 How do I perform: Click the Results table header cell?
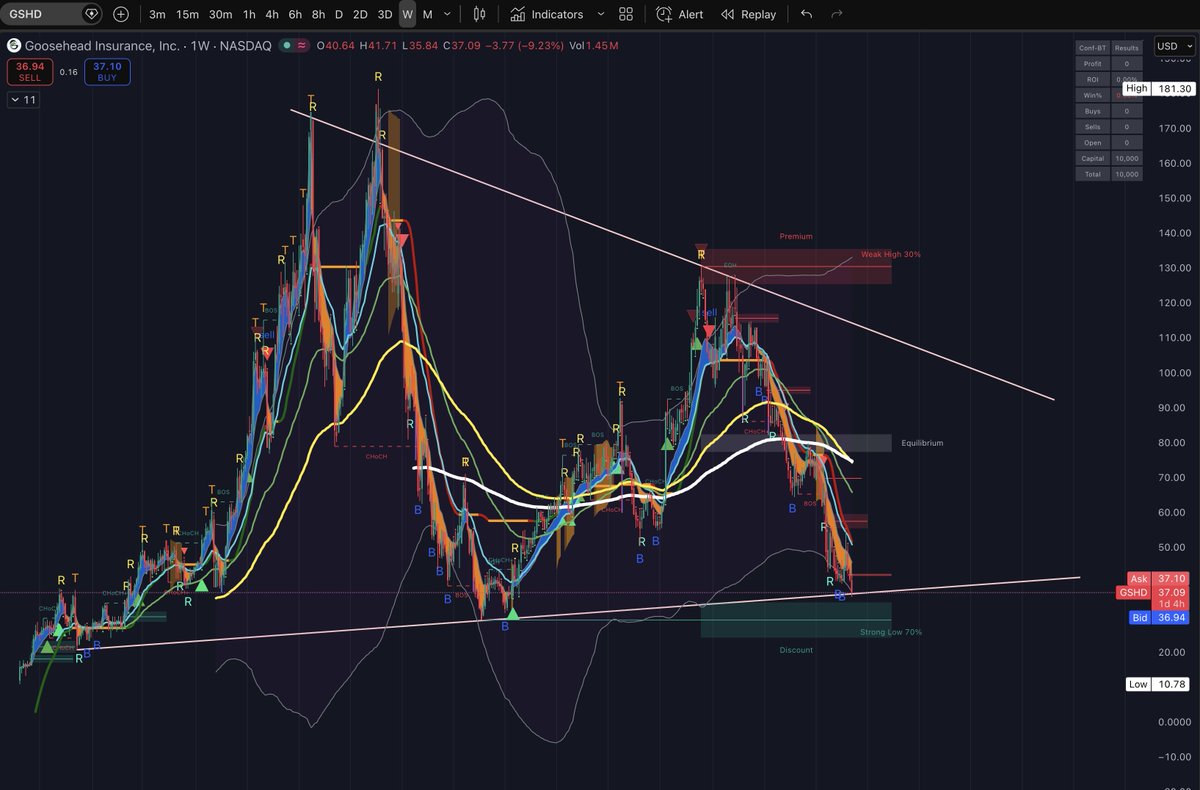pyautogui.click(x=1126, y=47)
